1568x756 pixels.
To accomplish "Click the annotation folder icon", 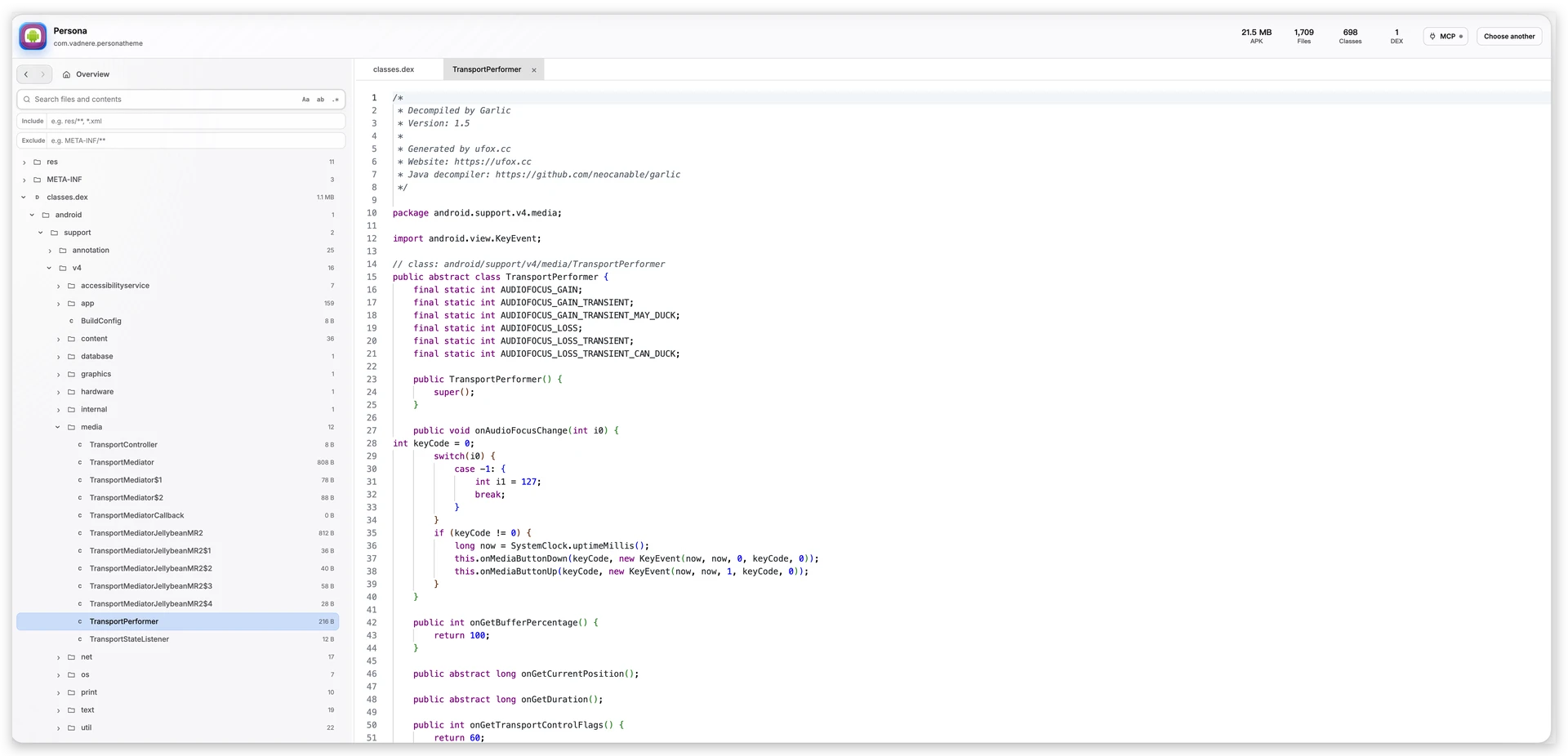I will click(63, 251).
